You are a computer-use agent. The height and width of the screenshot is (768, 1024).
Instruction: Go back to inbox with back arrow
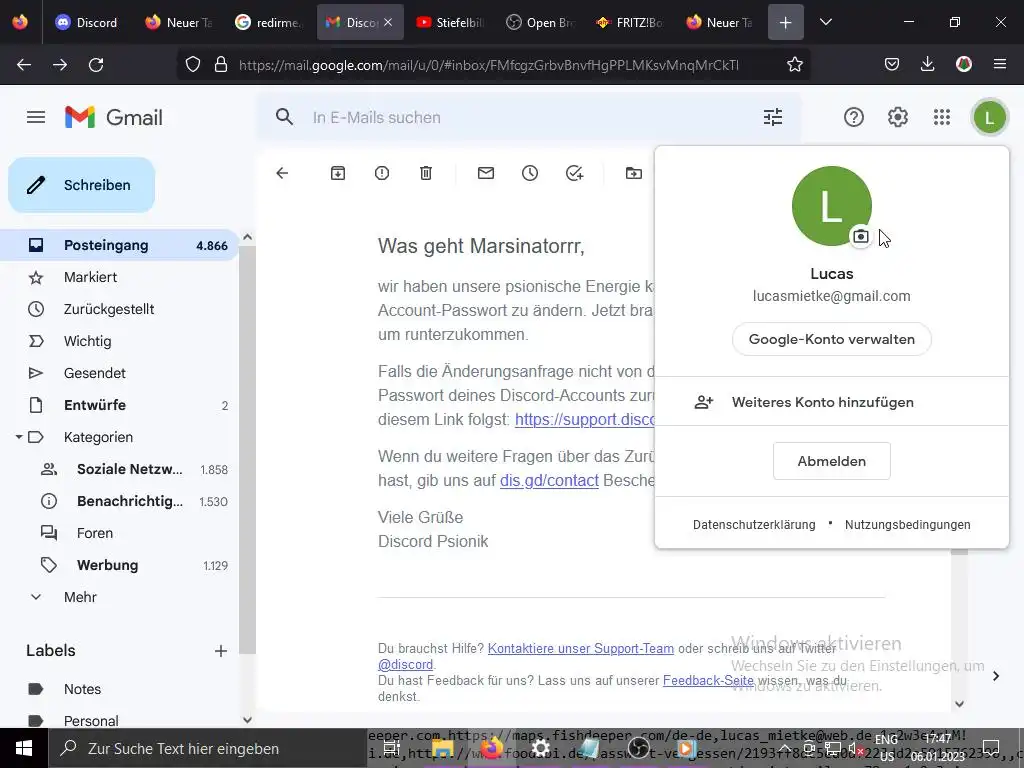click(282, 173)
